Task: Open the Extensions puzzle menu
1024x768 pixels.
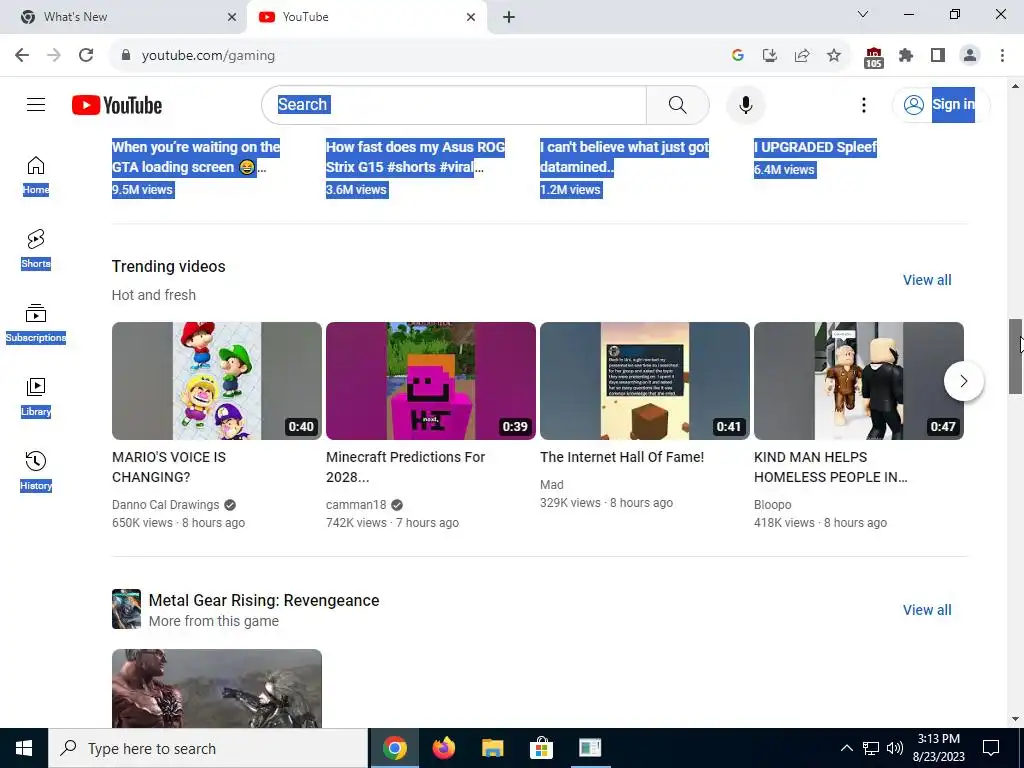Action: click(x=906, y=56)
